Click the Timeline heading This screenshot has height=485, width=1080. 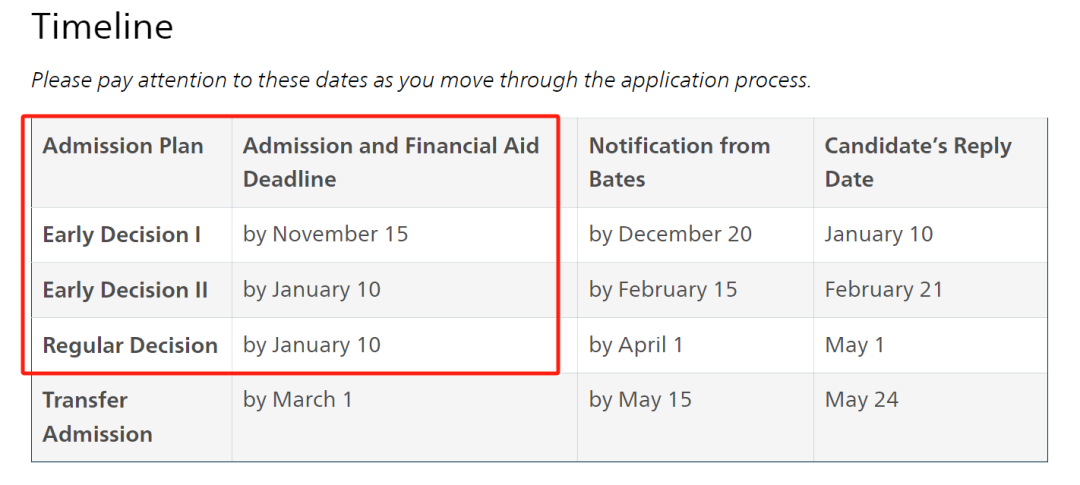pyautogui.click(x=102, y=28)
